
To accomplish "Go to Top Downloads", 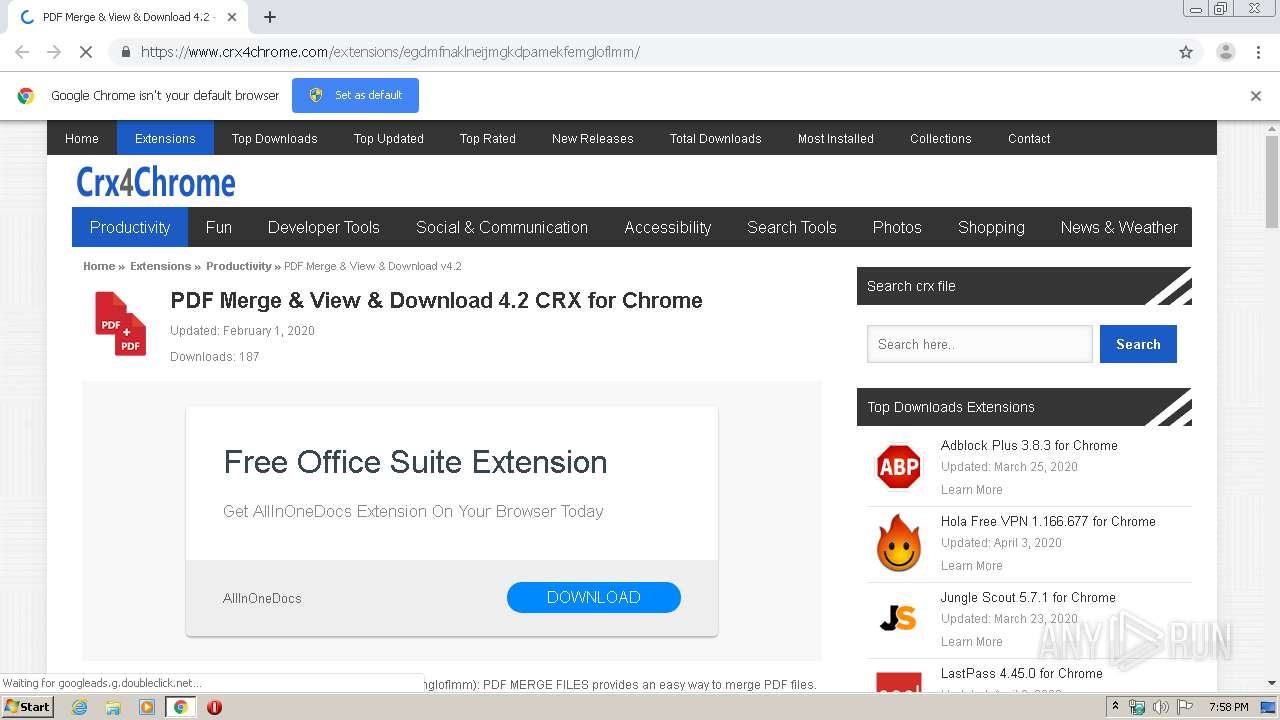I will tap(275, 138).
